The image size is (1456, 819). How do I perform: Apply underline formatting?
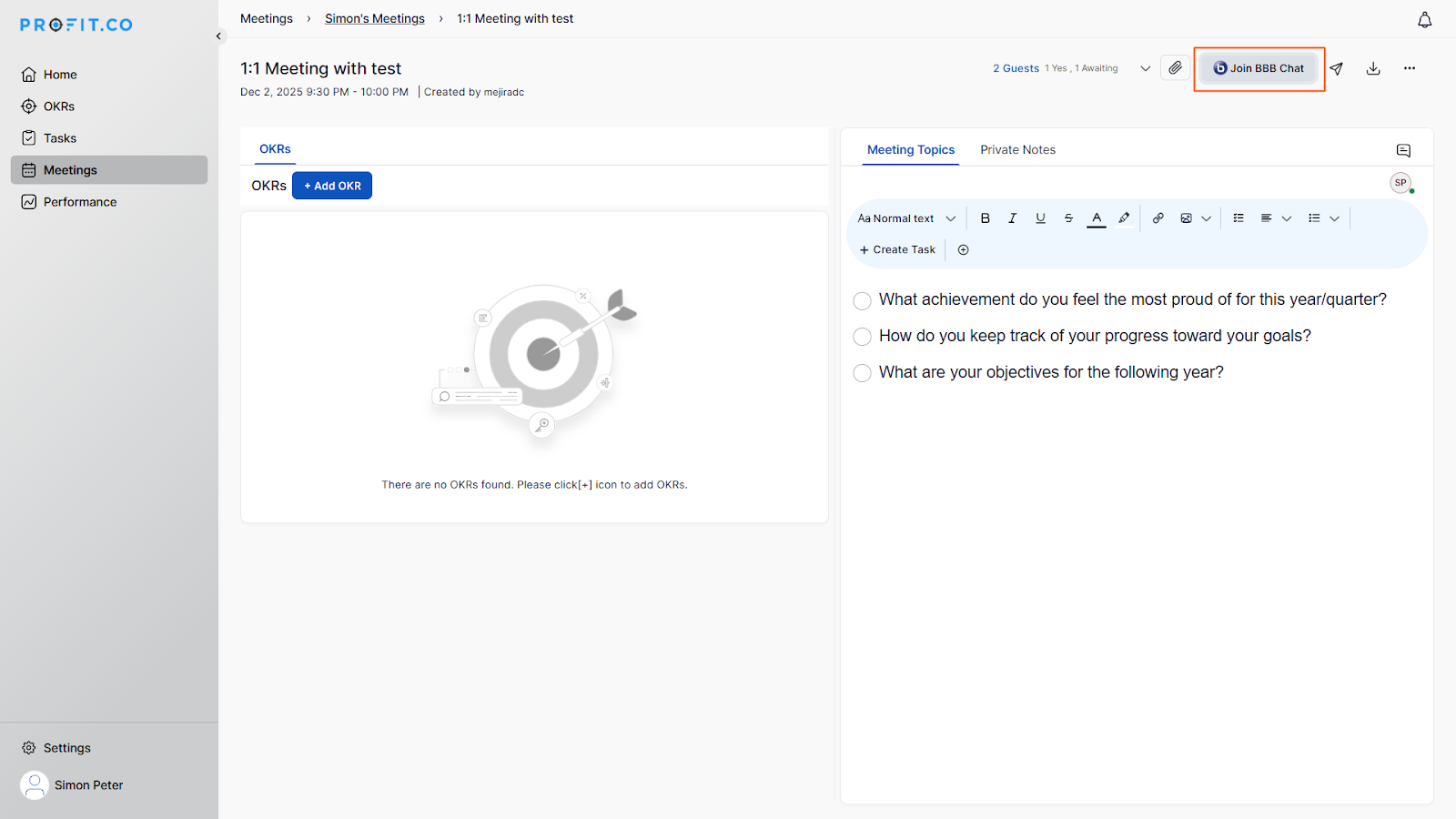click(1040, 218)
